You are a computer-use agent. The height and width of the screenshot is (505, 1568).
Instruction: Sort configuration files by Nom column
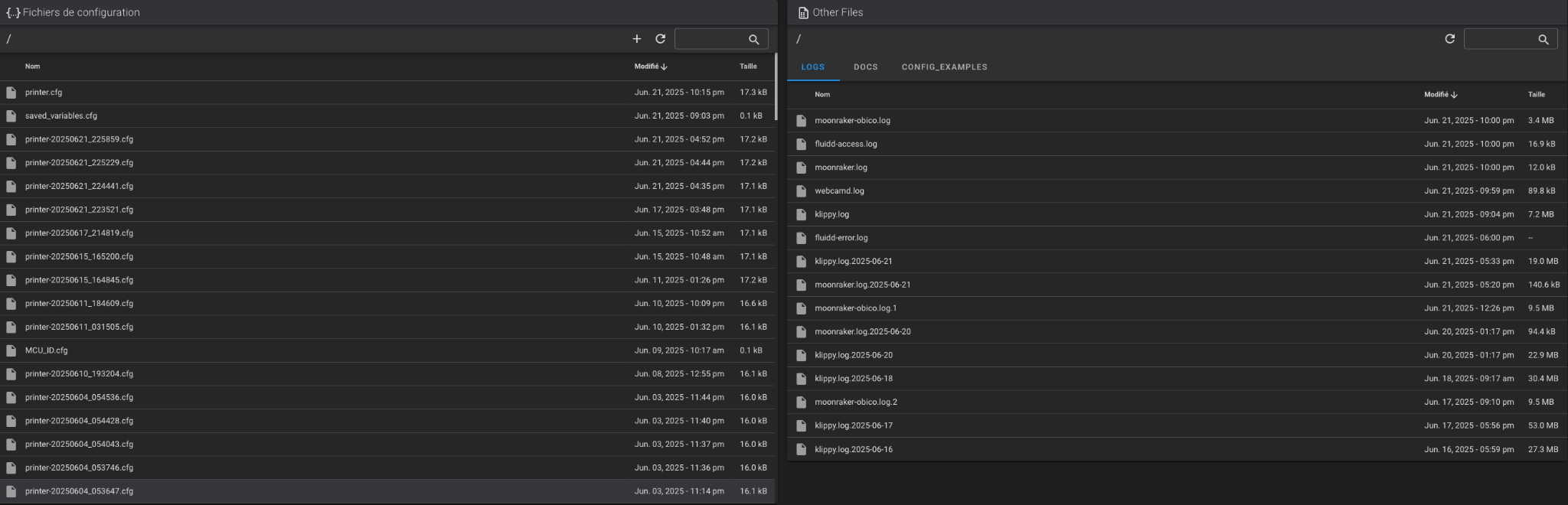point(32,67)
